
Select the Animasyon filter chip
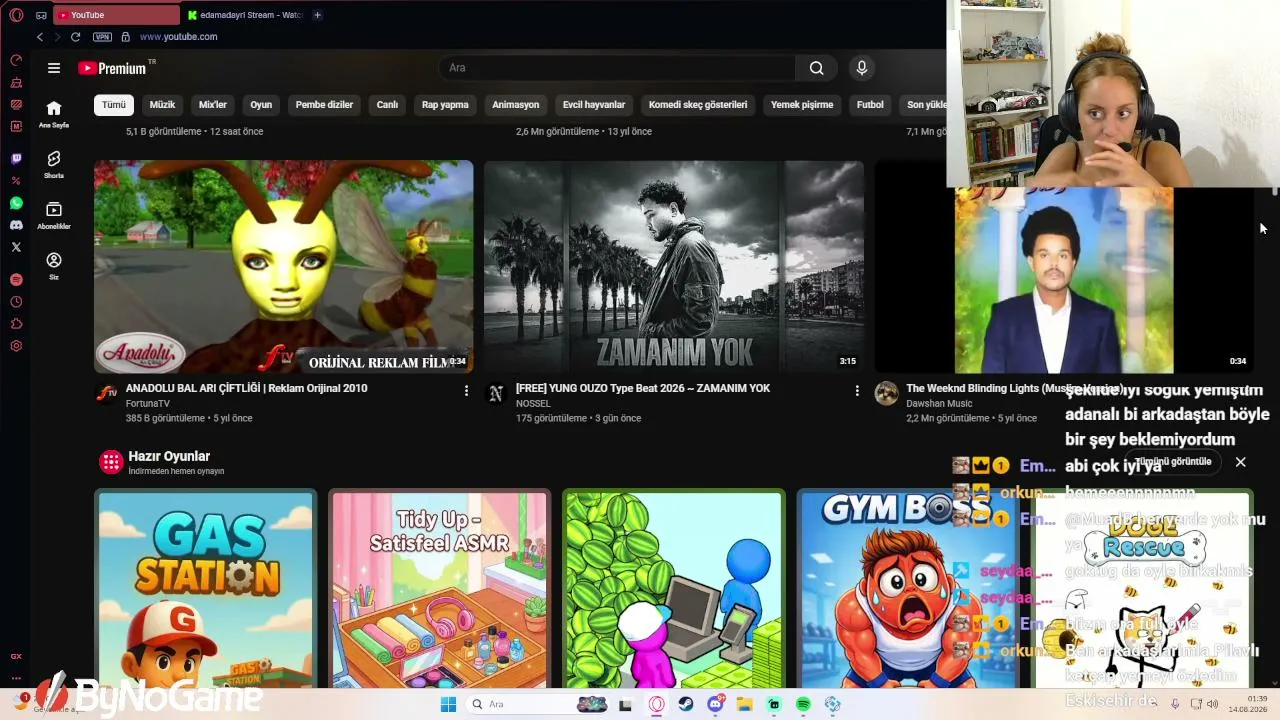(516, 105)
